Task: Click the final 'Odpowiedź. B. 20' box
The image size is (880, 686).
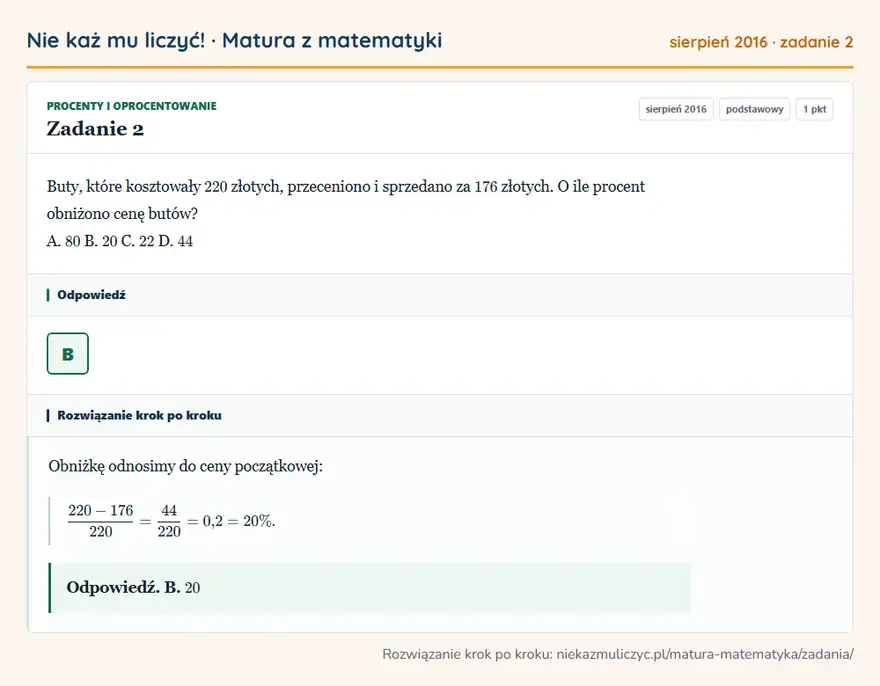Action: (x=369, y=588)
